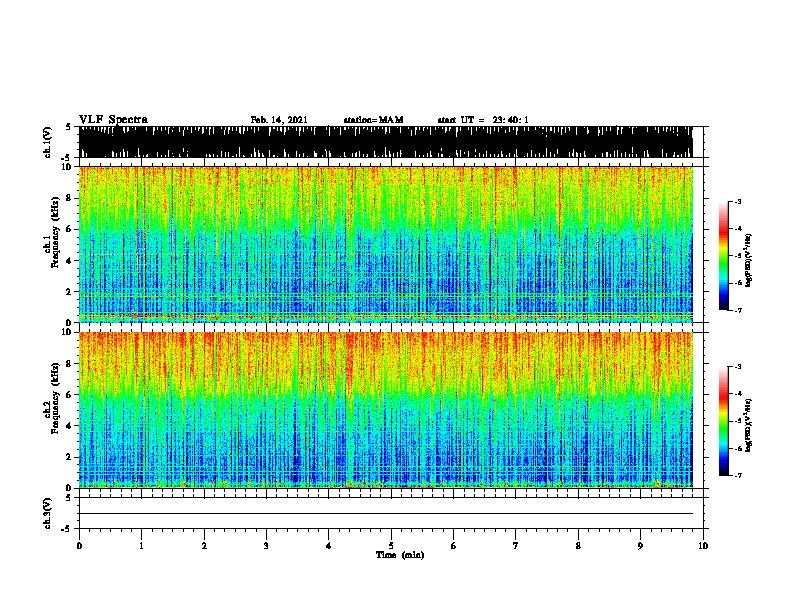Click time axis tick label "6"
This screenshot has height=612, width=792.
[x=454, y=545]
